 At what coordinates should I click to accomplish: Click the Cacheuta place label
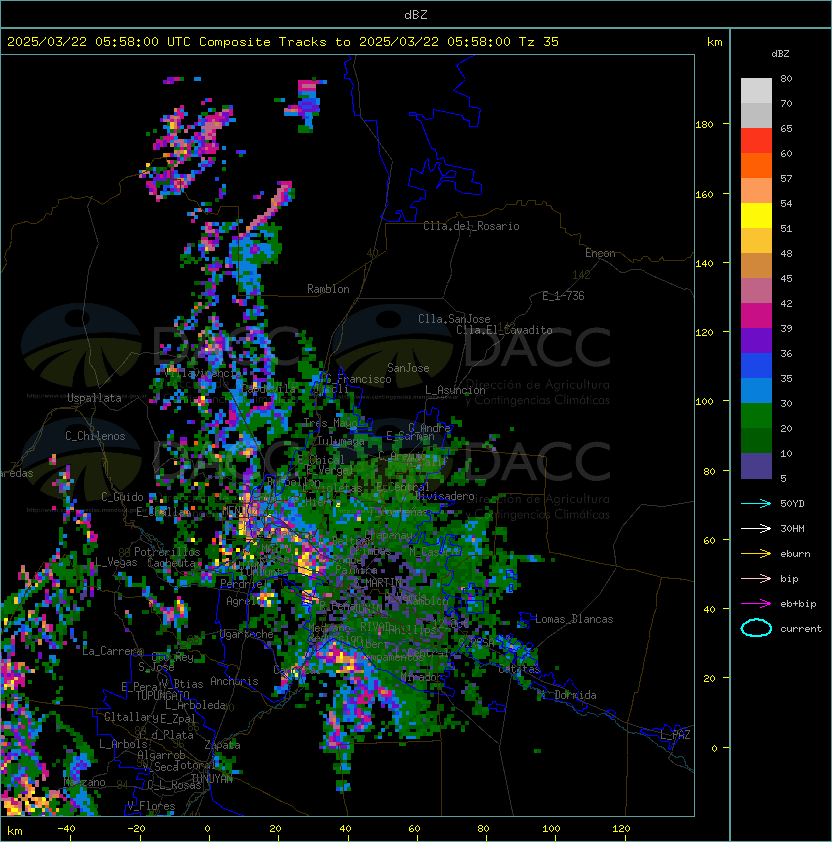[x=172, y=563]
